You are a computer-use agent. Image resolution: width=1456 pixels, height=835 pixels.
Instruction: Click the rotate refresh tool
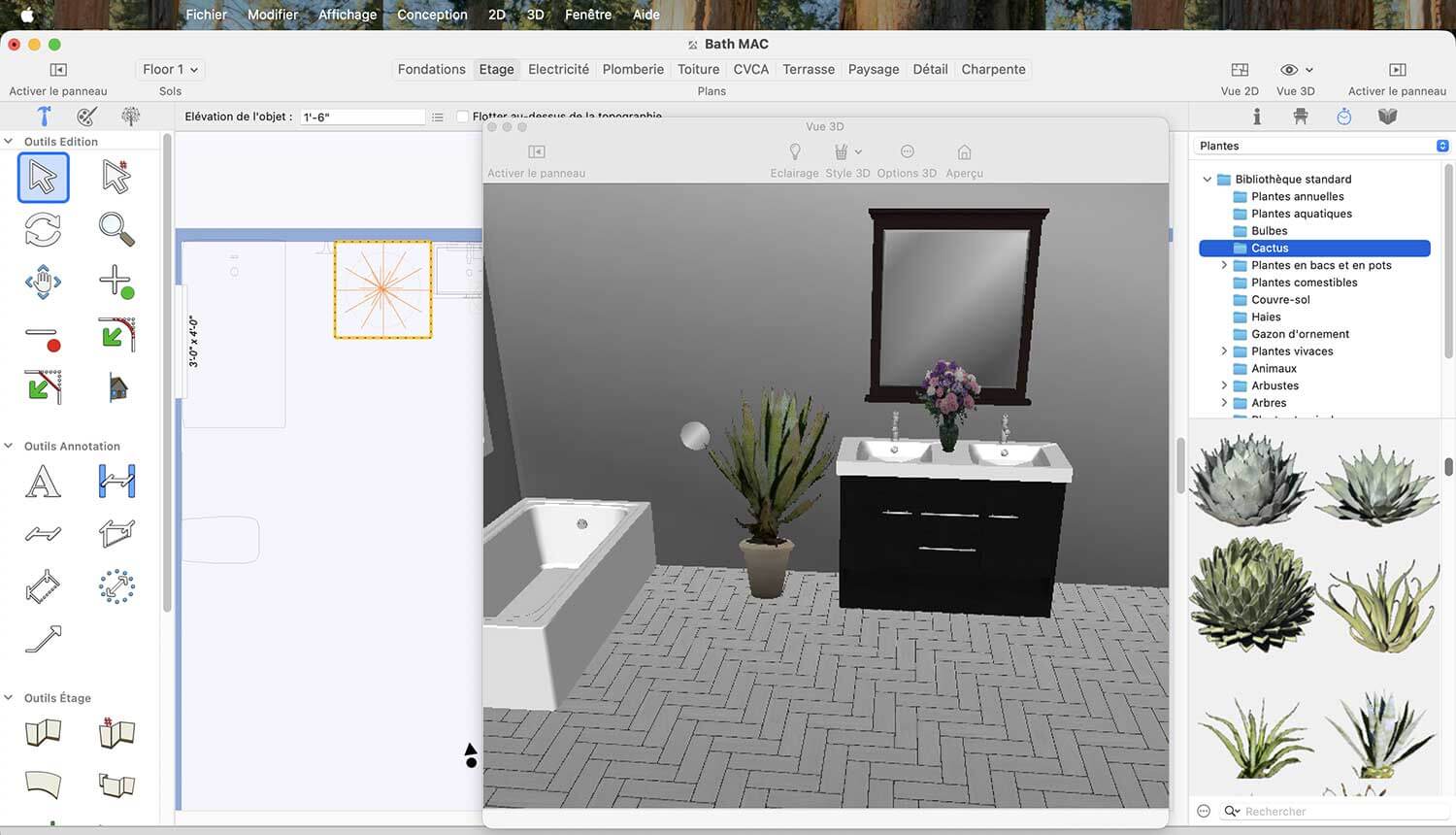pos(43,229)
